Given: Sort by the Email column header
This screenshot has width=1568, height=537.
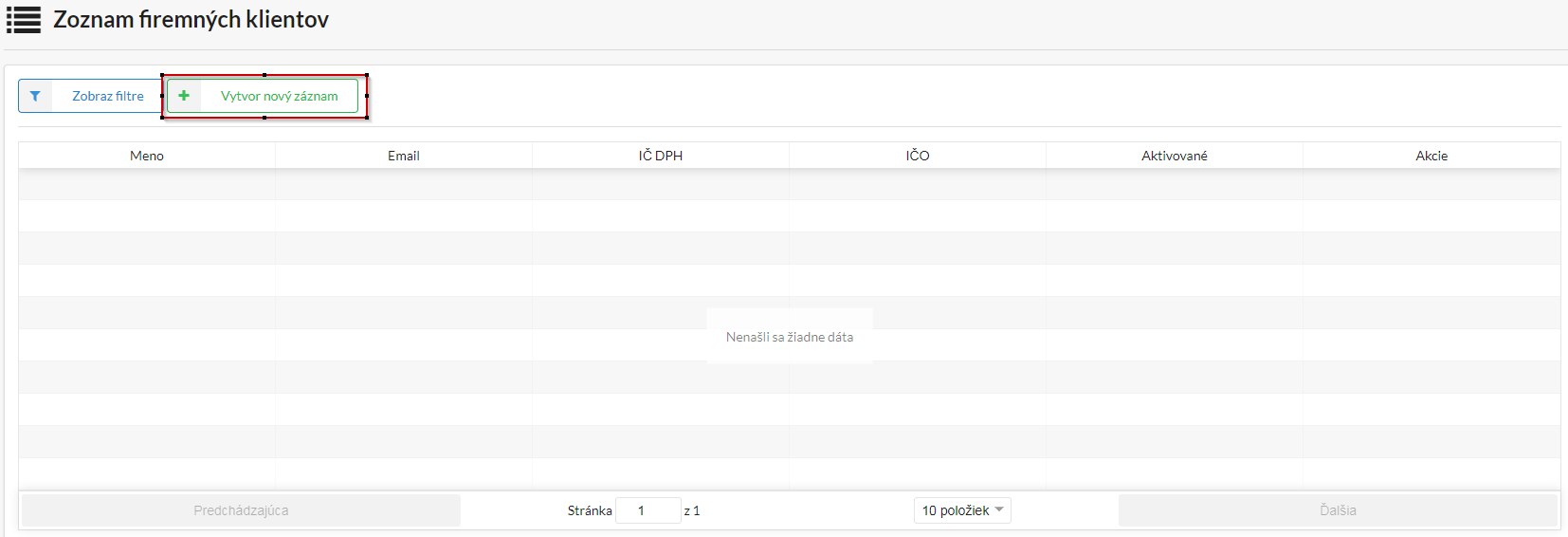Looking at the screenshot, I should (x=404, y=156).
